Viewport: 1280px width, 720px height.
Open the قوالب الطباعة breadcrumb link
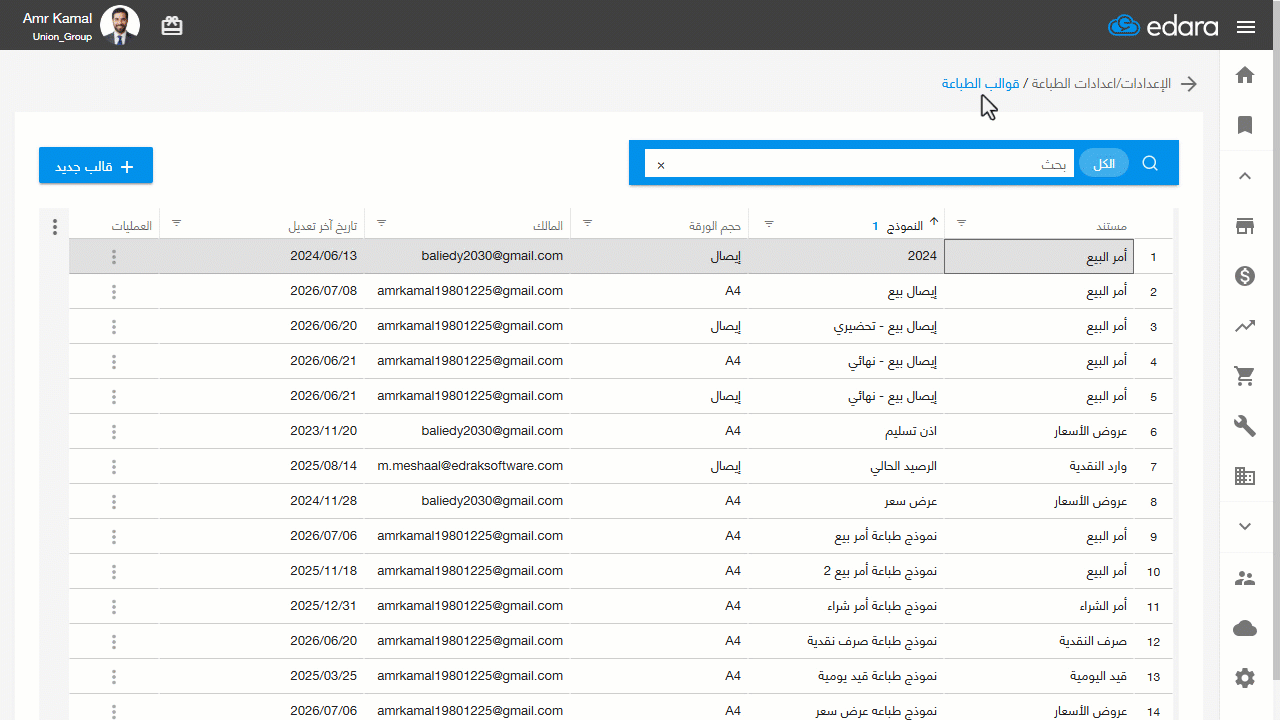point(980,83)
